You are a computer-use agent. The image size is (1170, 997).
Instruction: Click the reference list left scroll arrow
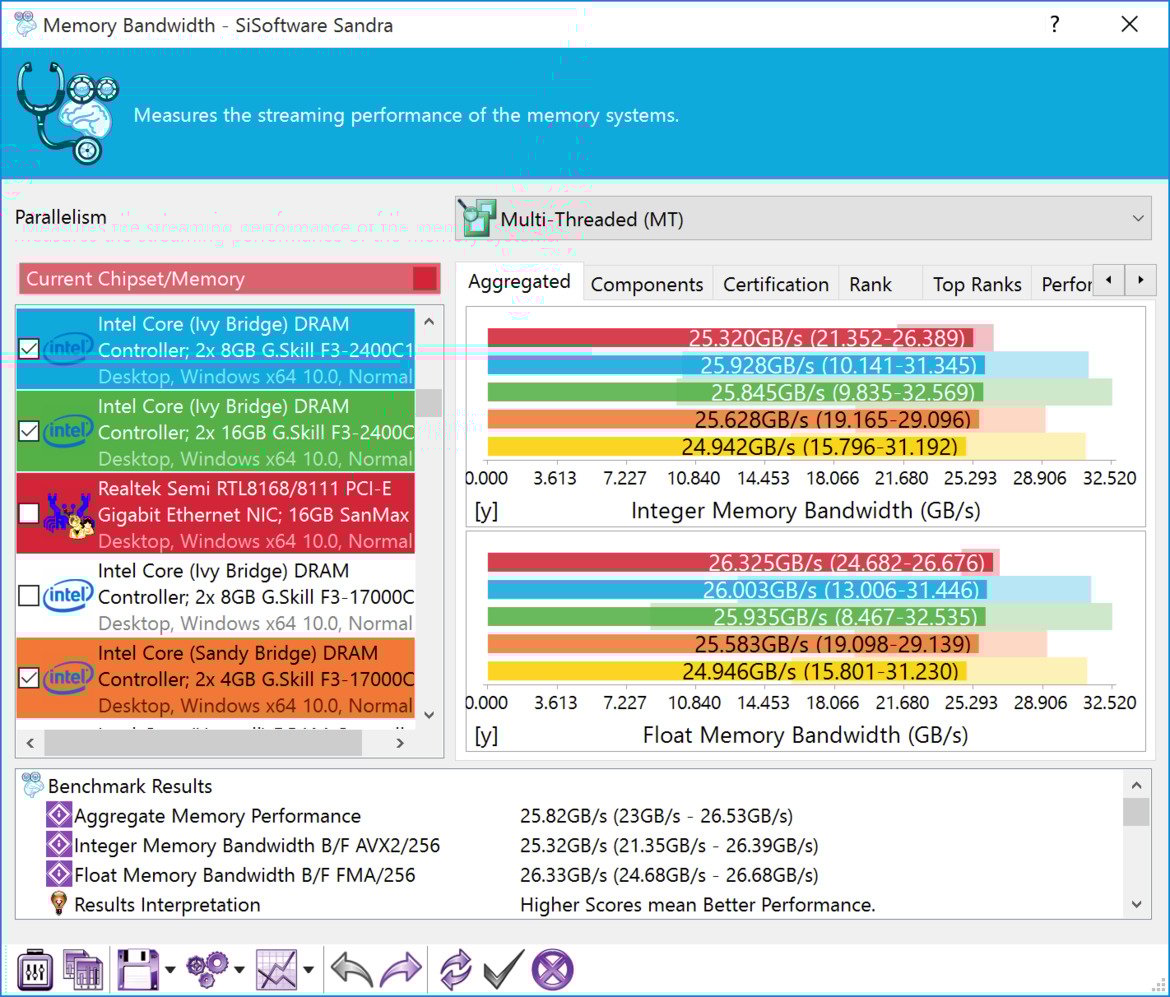coord(30,743)
